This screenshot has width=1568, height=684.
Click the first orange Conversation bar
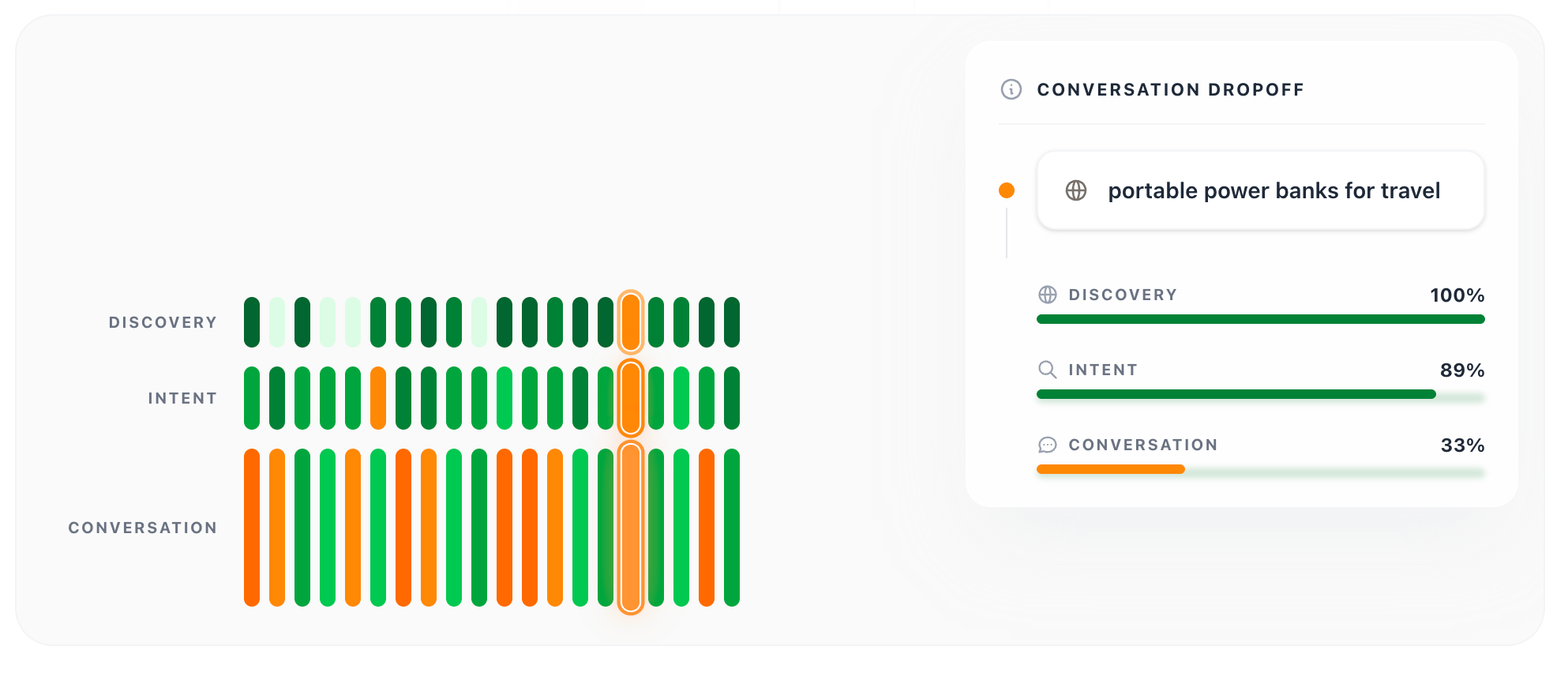click(252, 528)
